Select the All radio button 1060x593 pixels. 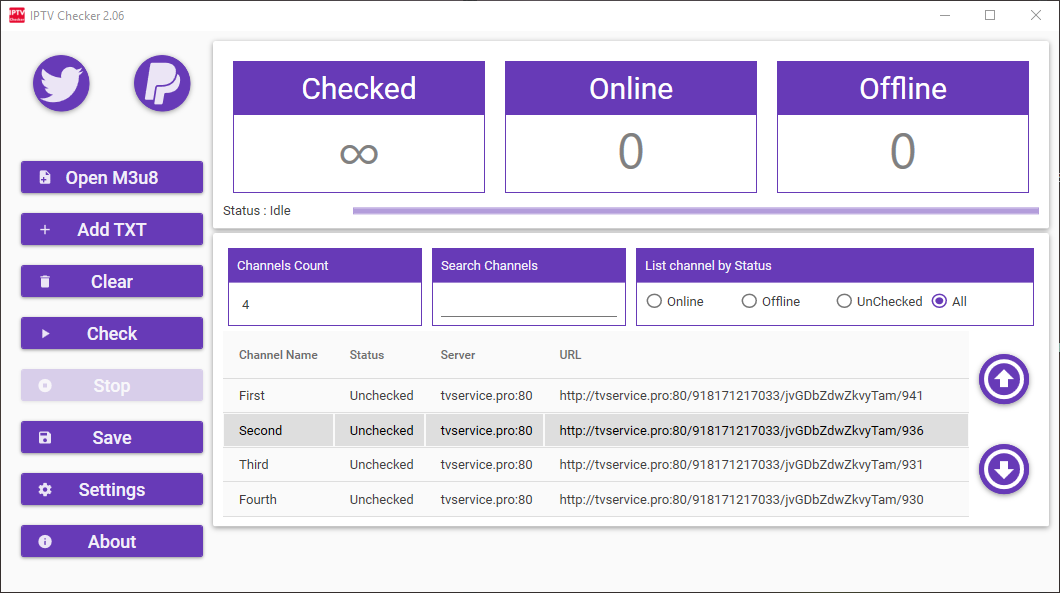pos(939,302)
